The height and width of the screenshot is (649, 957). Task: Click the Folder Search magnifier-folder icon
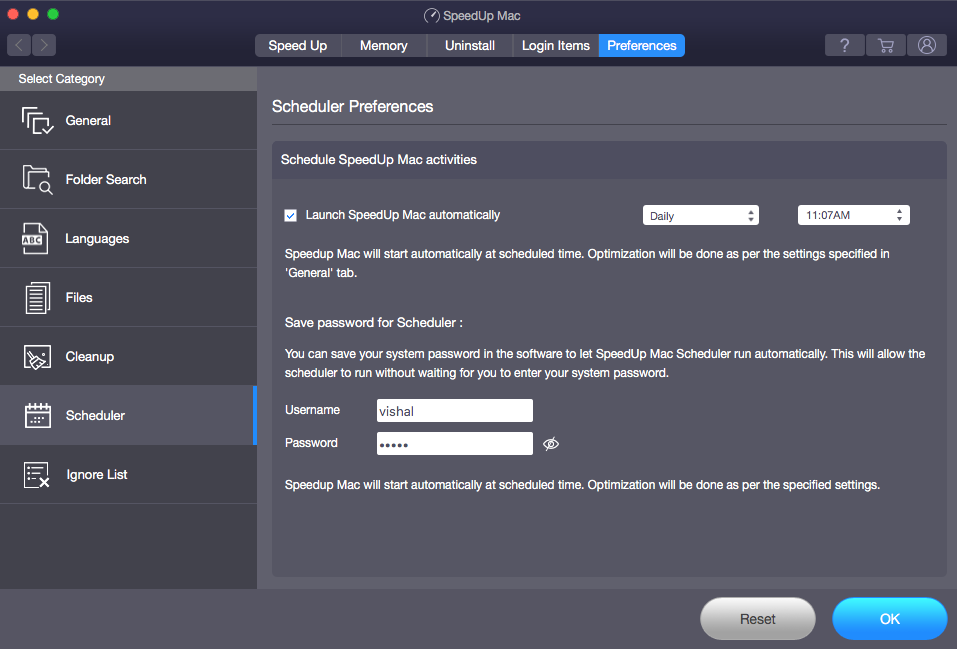[x=37, y=179]
